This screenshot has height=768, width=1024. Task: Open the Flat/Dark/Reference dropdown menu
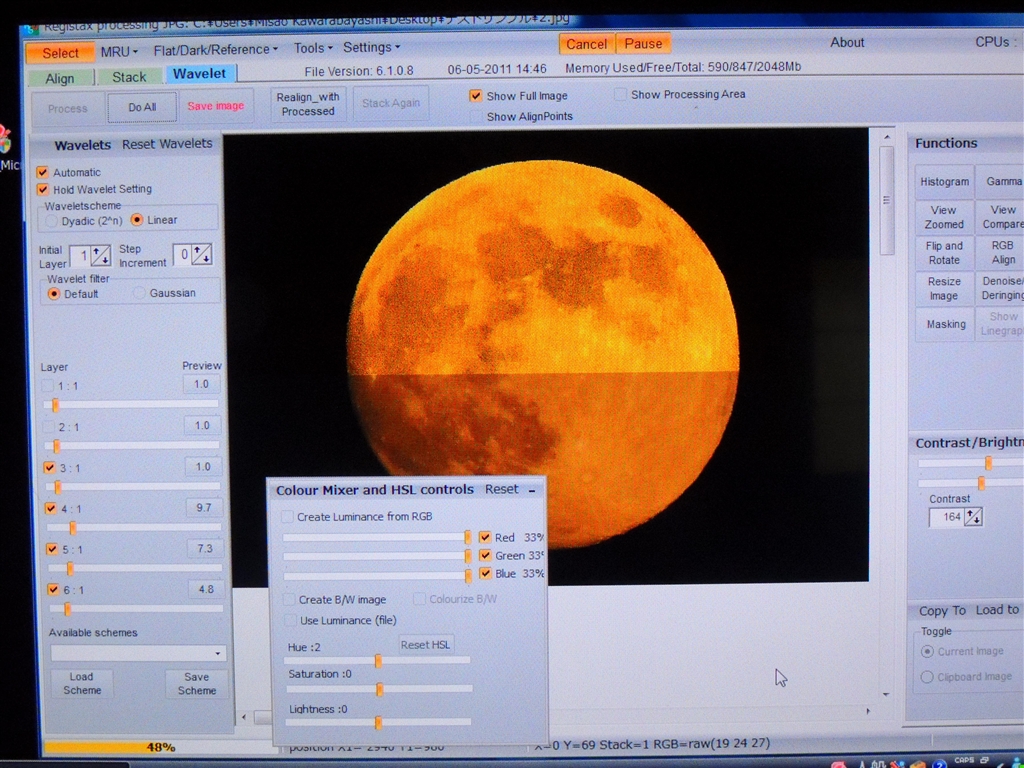[x=216, y=49]
